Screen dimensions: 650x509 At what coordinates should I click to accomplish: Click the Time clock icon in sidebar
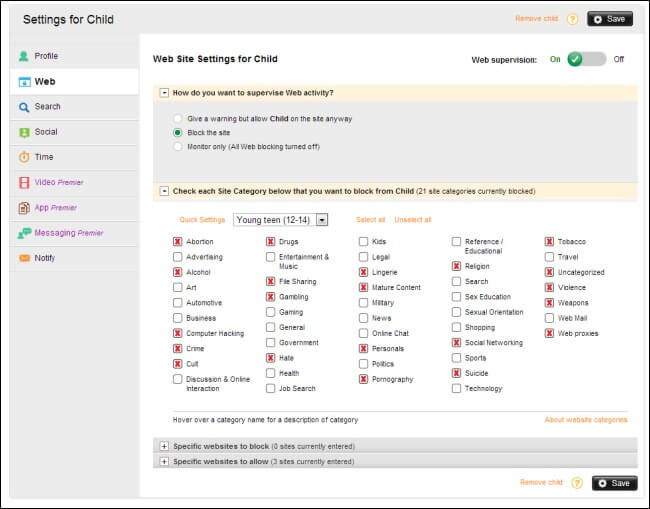[x=24, y=157]
